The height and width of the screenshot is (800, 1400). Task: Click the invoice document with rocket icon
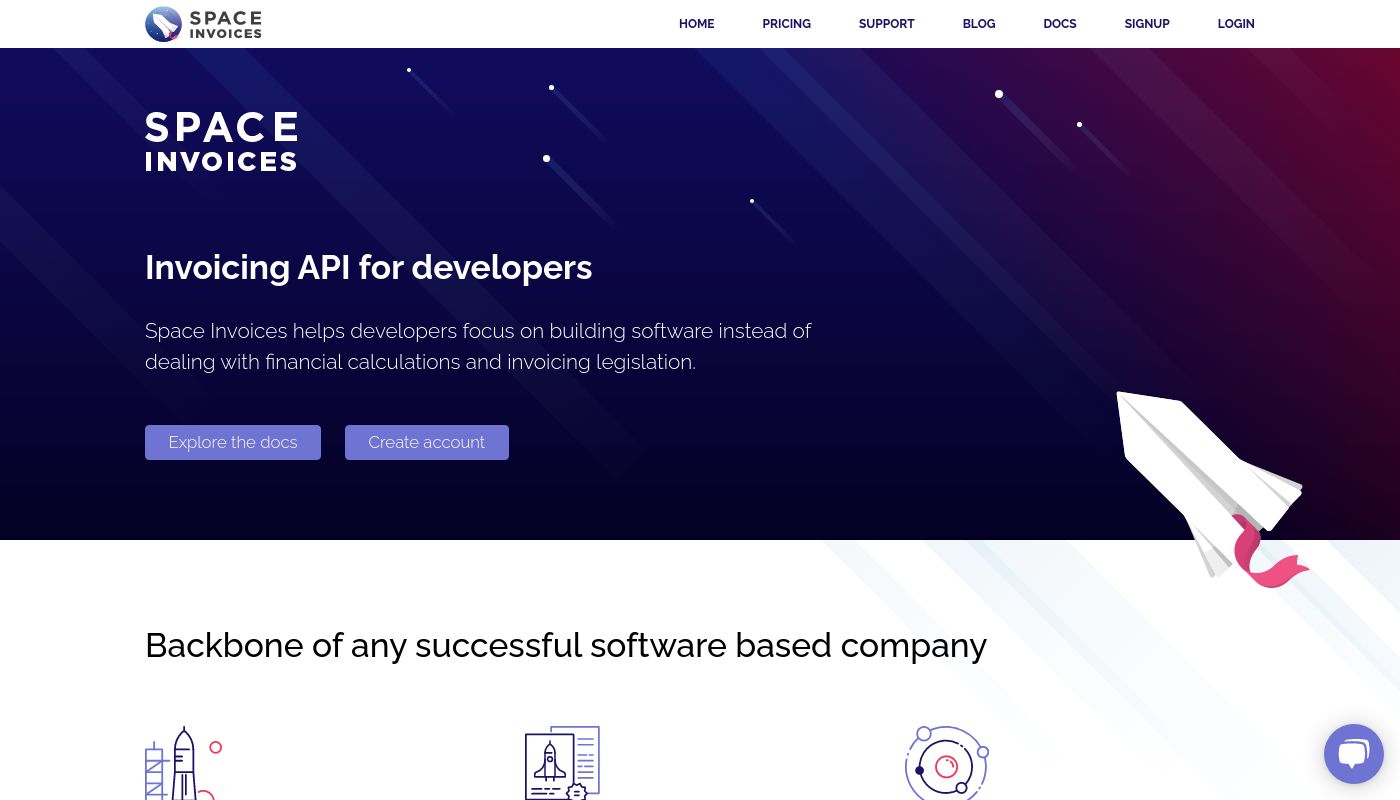562,763
